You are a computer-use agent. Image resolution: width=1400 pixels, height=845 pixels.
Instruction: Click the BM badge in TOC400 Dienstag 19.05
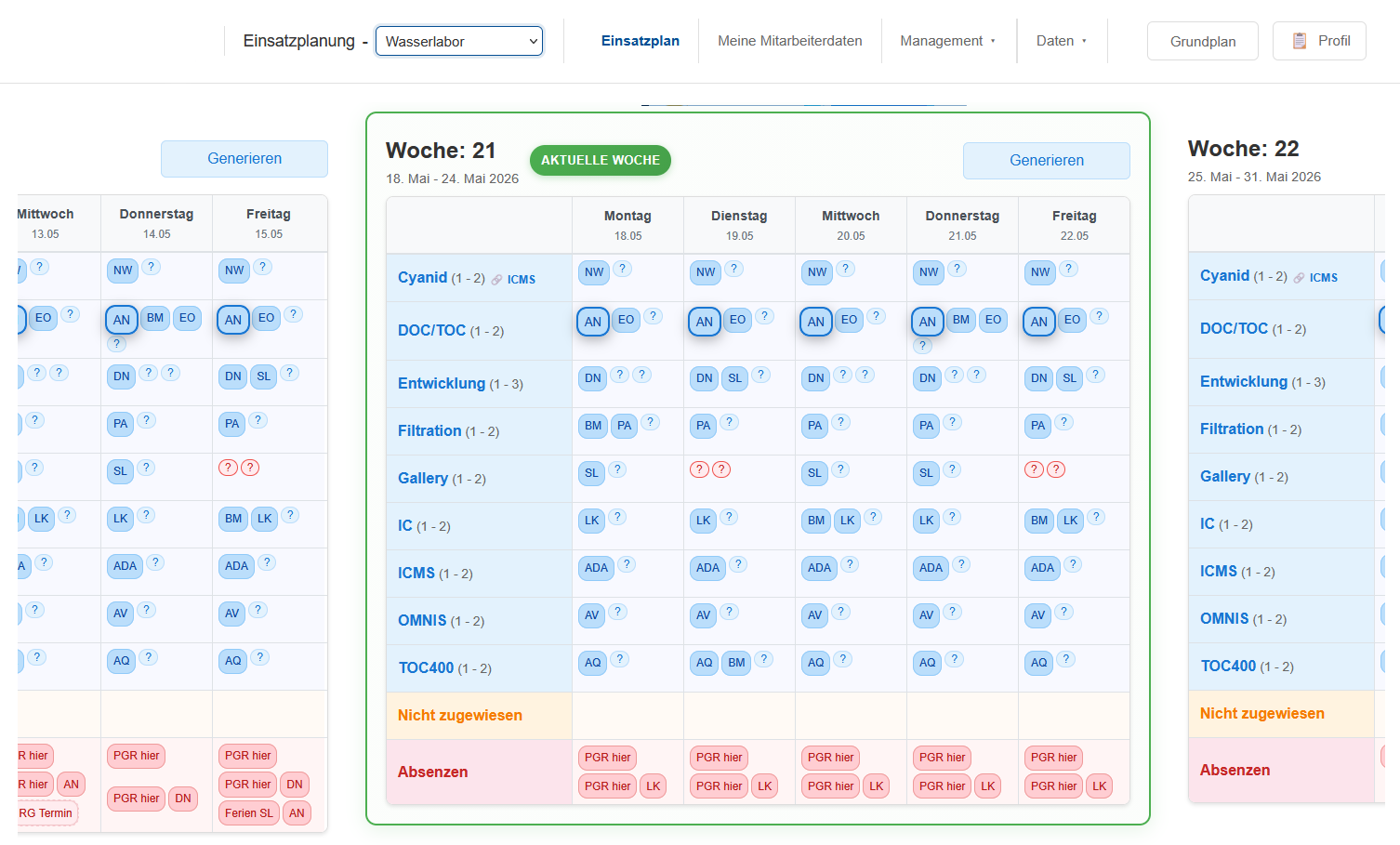pyautogui.click(x=736, y=663)
